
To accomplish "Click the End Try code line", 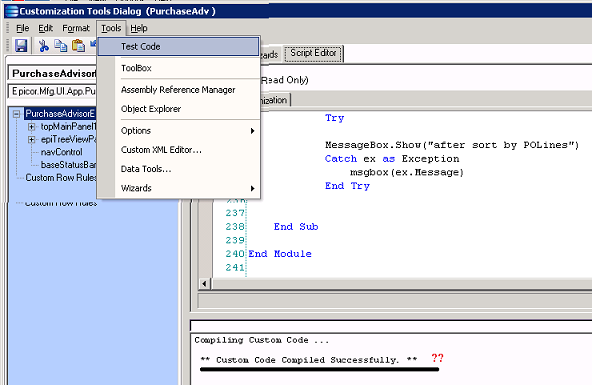I will pos(347,186).
